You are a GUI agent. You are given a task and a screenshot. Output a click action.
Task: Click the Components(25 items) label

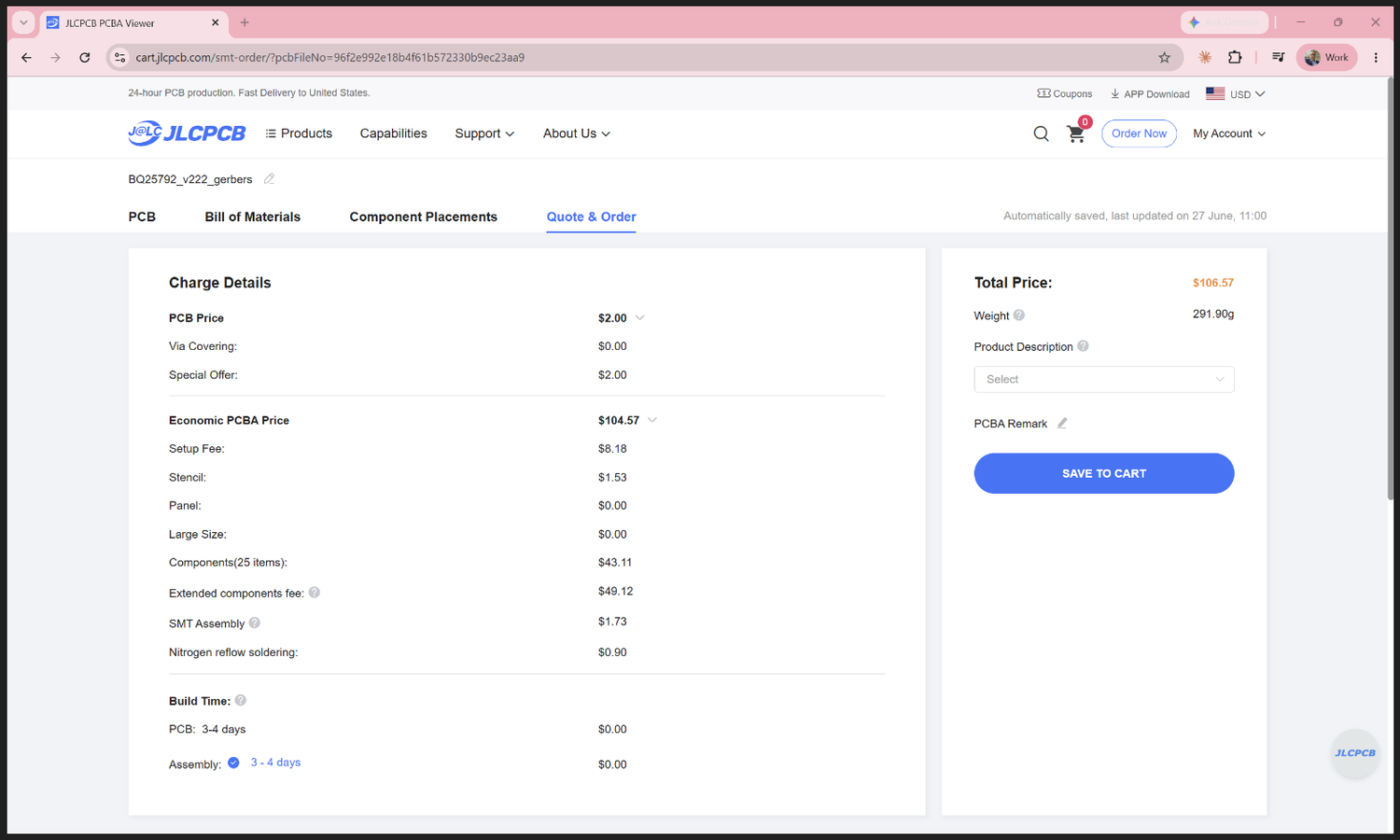point(228,563)
